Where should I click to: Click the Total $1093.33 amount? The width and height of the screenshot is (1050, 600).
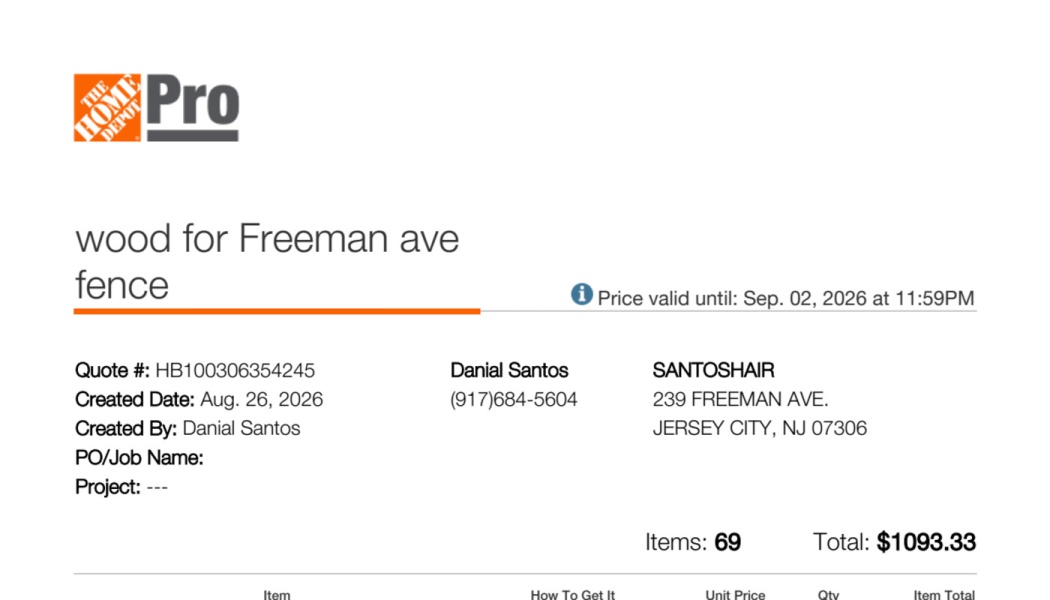coord(926,542)
